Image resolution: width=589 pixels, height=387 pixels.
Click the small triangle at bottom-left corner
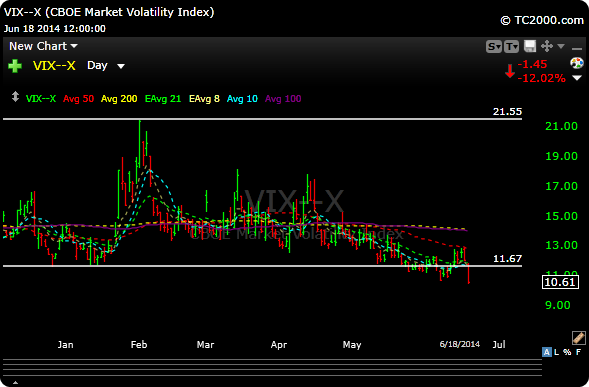15,383
